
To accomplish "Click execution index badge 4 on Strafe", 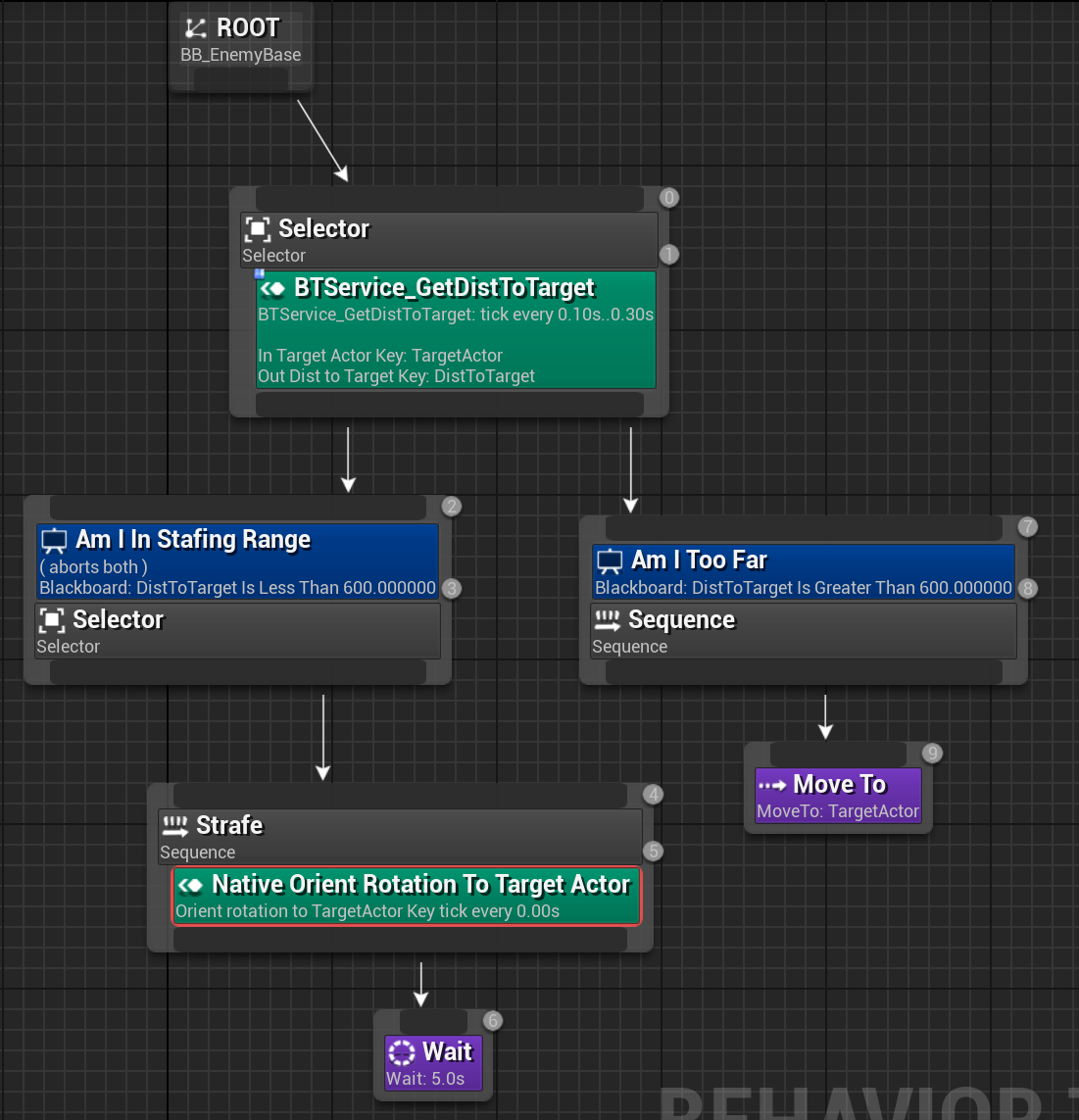I will click(653, 795).
